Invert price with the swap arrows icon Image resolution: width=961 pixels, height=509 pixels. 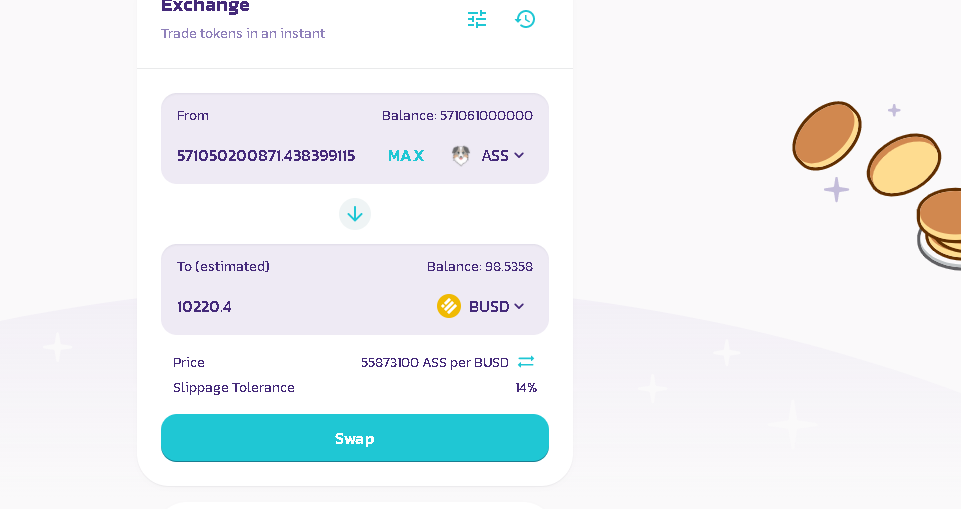pos(526,362)
